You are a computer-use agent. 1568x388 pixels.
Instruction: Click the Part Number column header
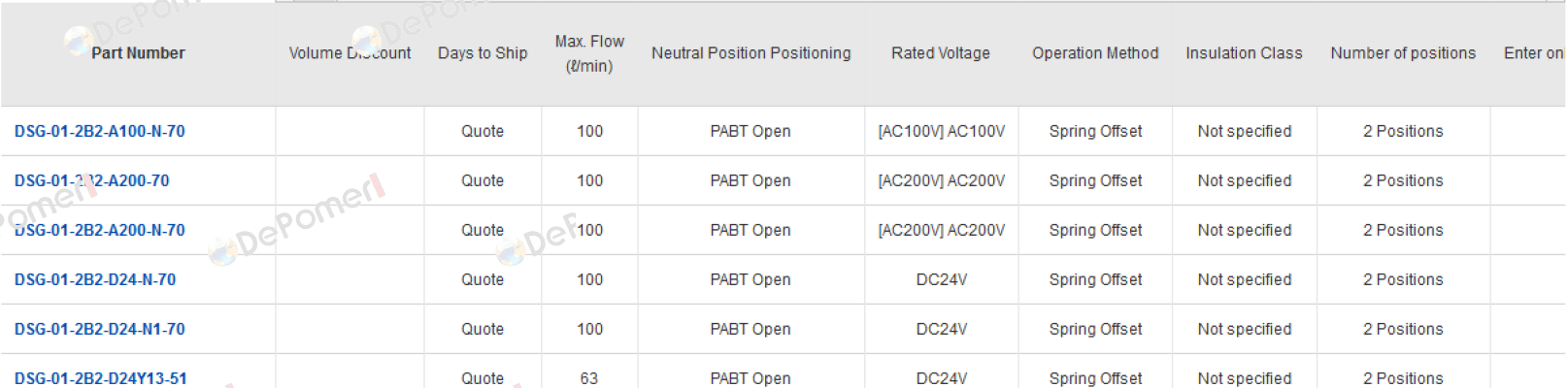138,53
